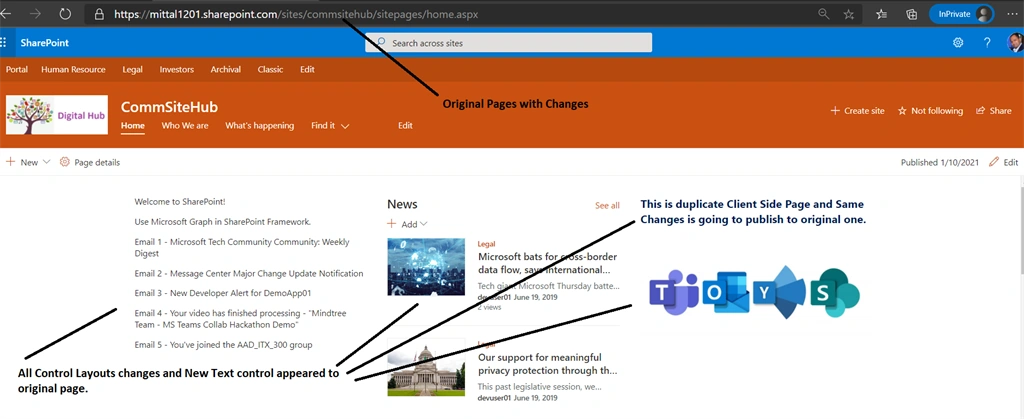Reload the page with the refresh button

click(65, 14)
